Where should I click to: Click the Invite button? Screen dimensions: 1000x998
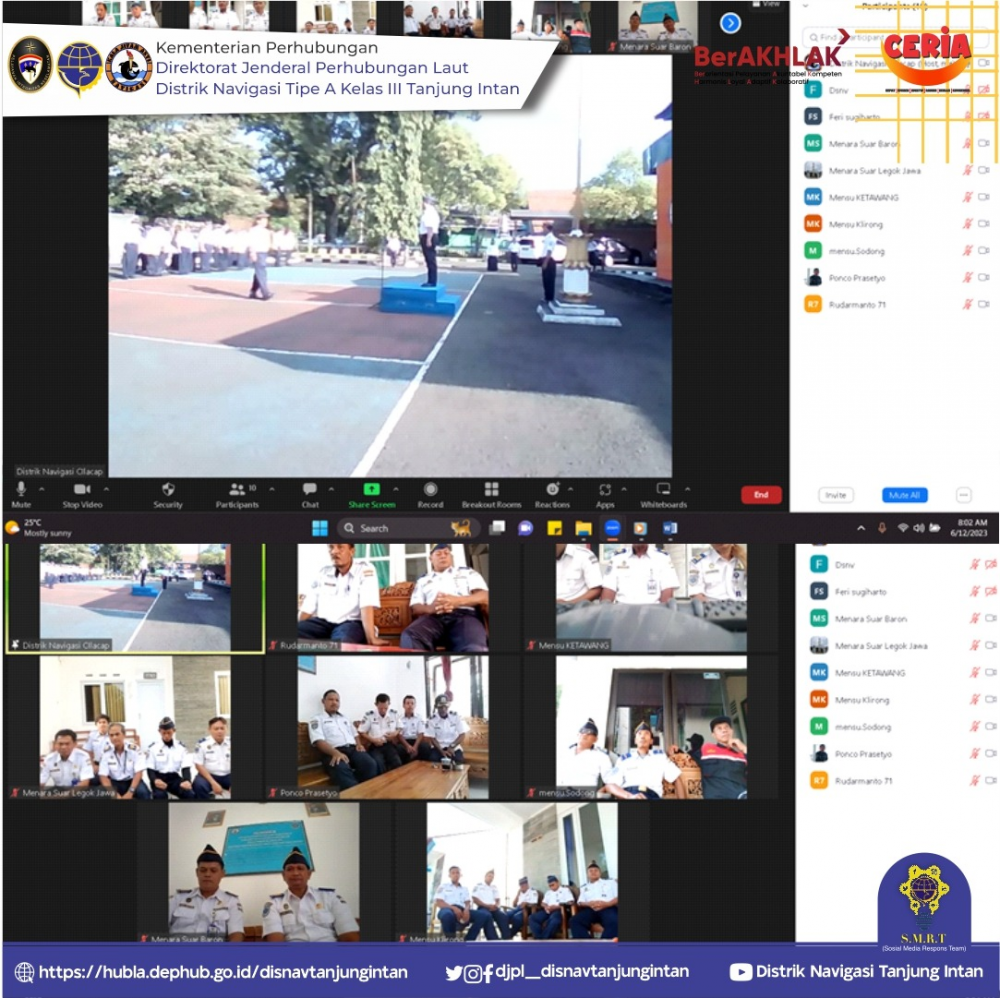tap(835, 495)
